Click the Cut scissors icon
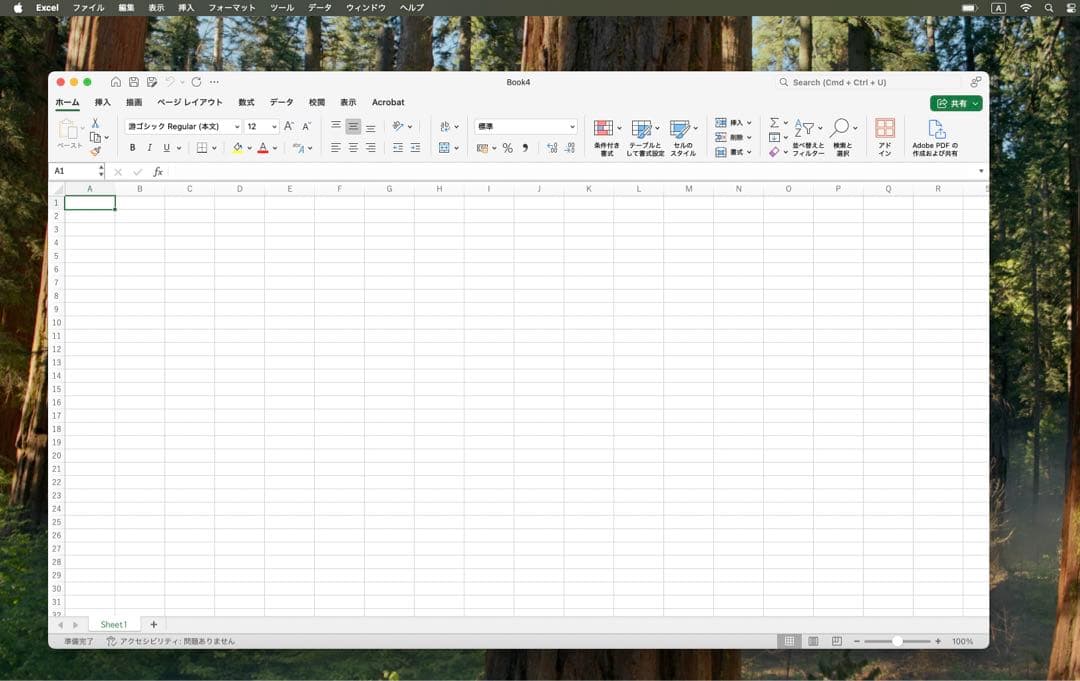1080x681 pixels. [96, 123]
